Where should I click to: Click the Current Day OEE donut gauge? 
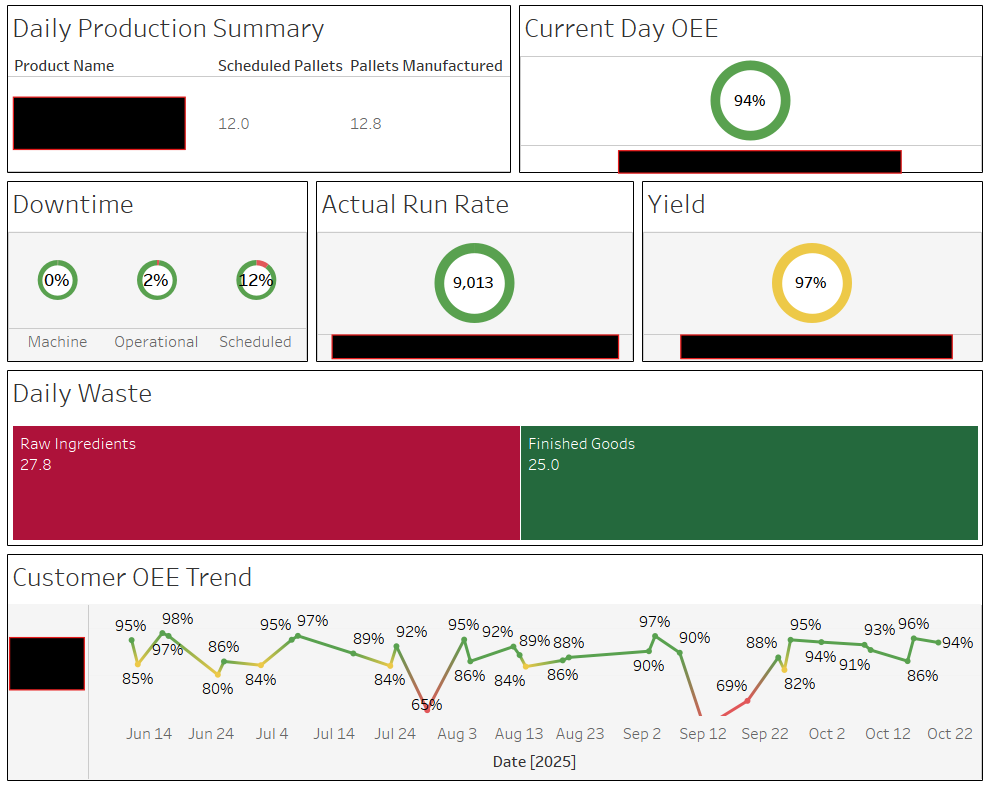750,101
